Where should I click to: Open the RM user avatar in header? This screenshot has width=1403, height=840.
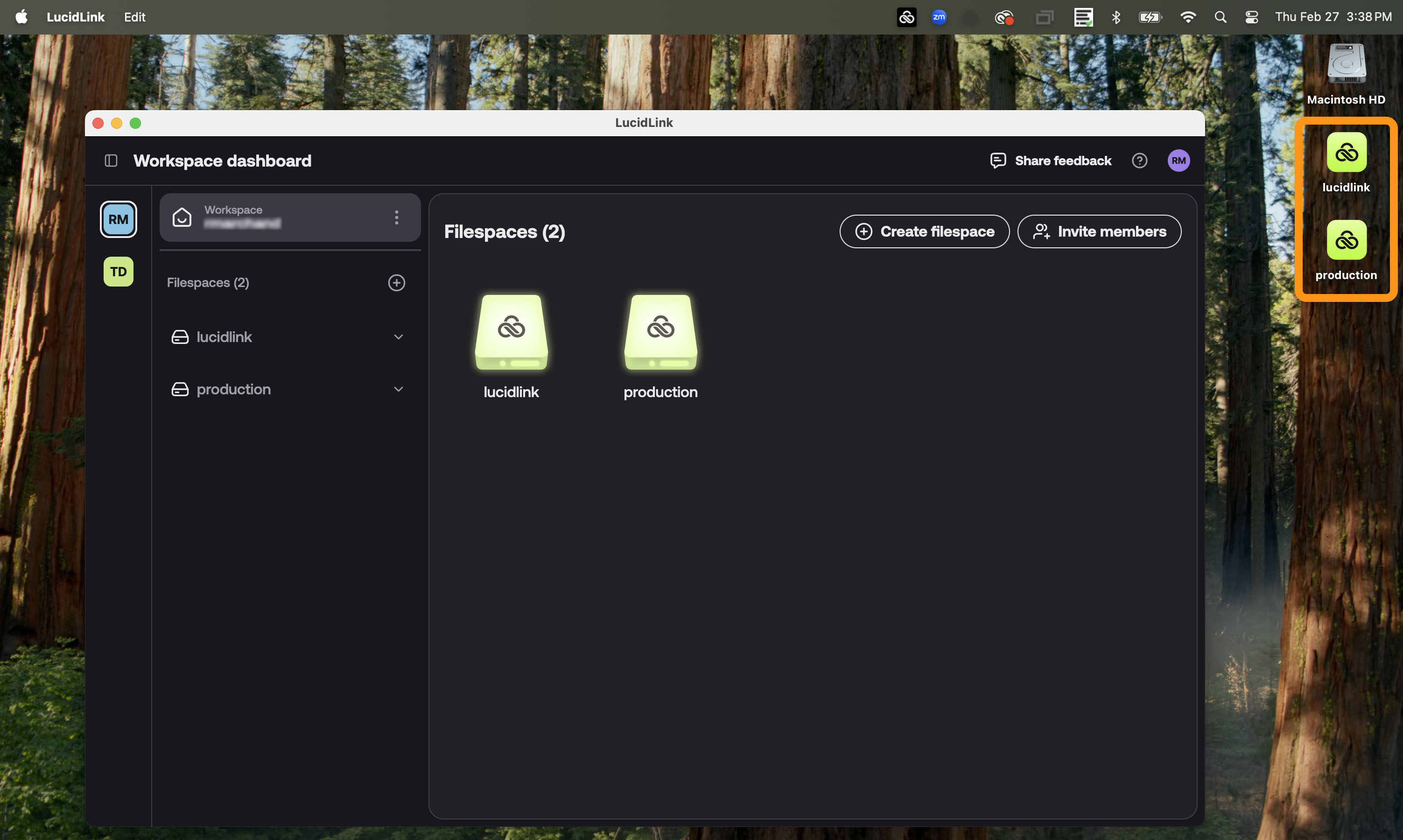tap(1179, 161)
